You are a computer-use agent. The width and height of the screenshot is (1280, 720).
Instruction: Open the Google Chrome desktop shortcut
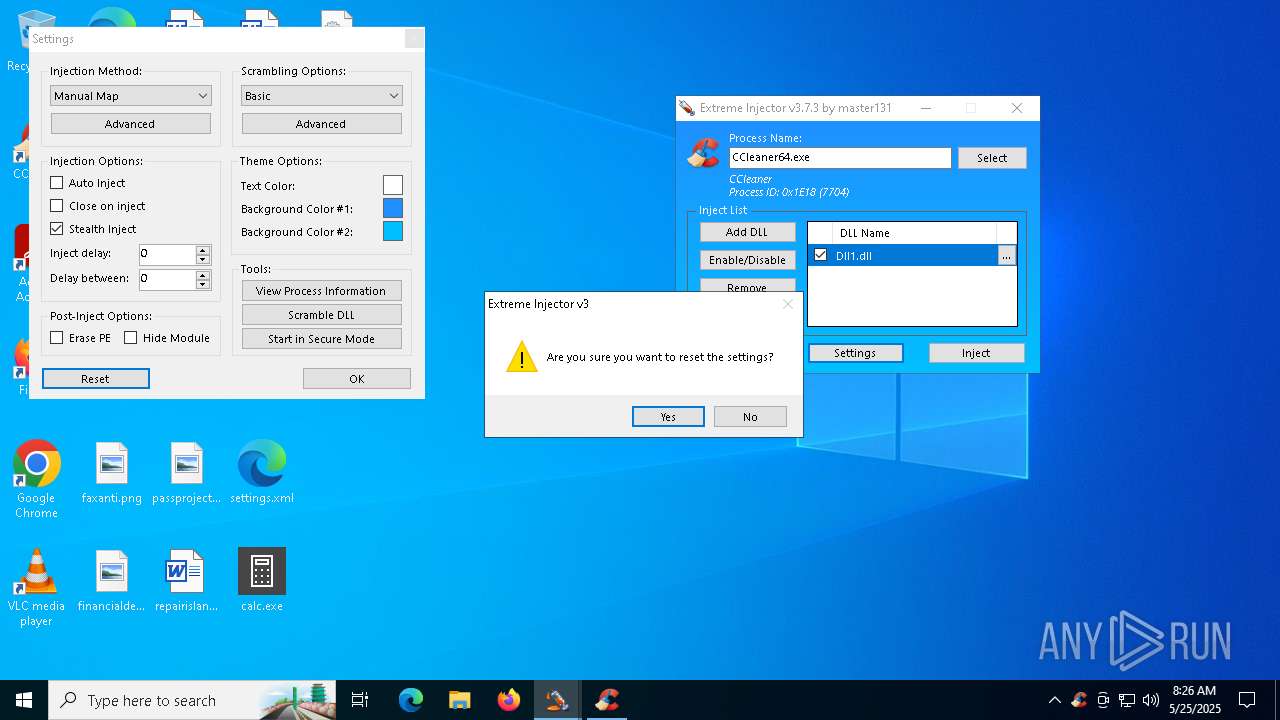click(x=37, y=479)
